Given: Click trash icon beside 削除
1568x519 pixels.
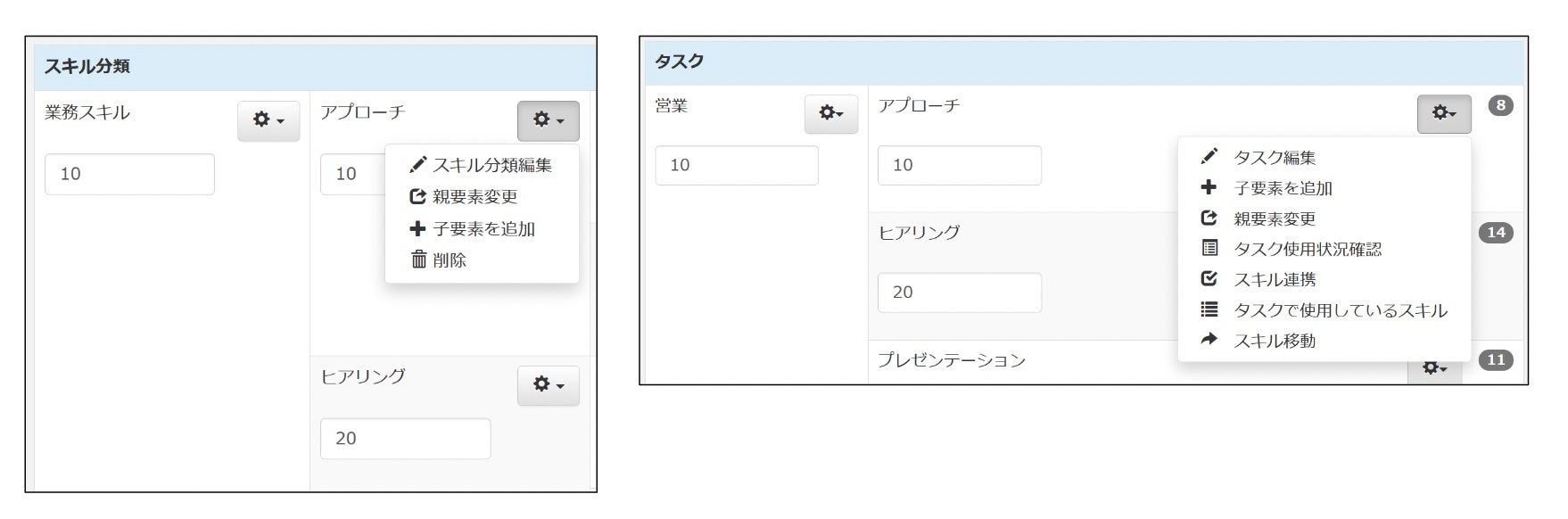Looking at the screenshot, I should point(418,259).
